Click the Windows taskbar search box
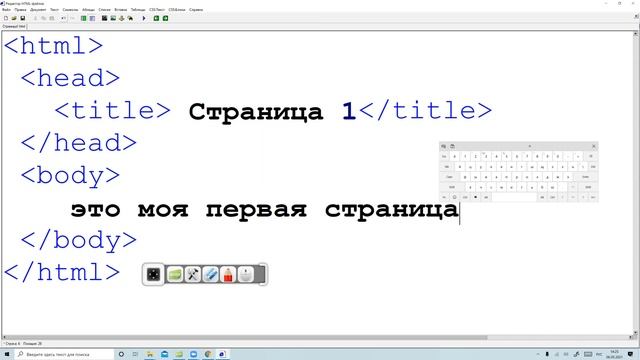Viewport: 640px width, 360px height. [x=65, y=354]
